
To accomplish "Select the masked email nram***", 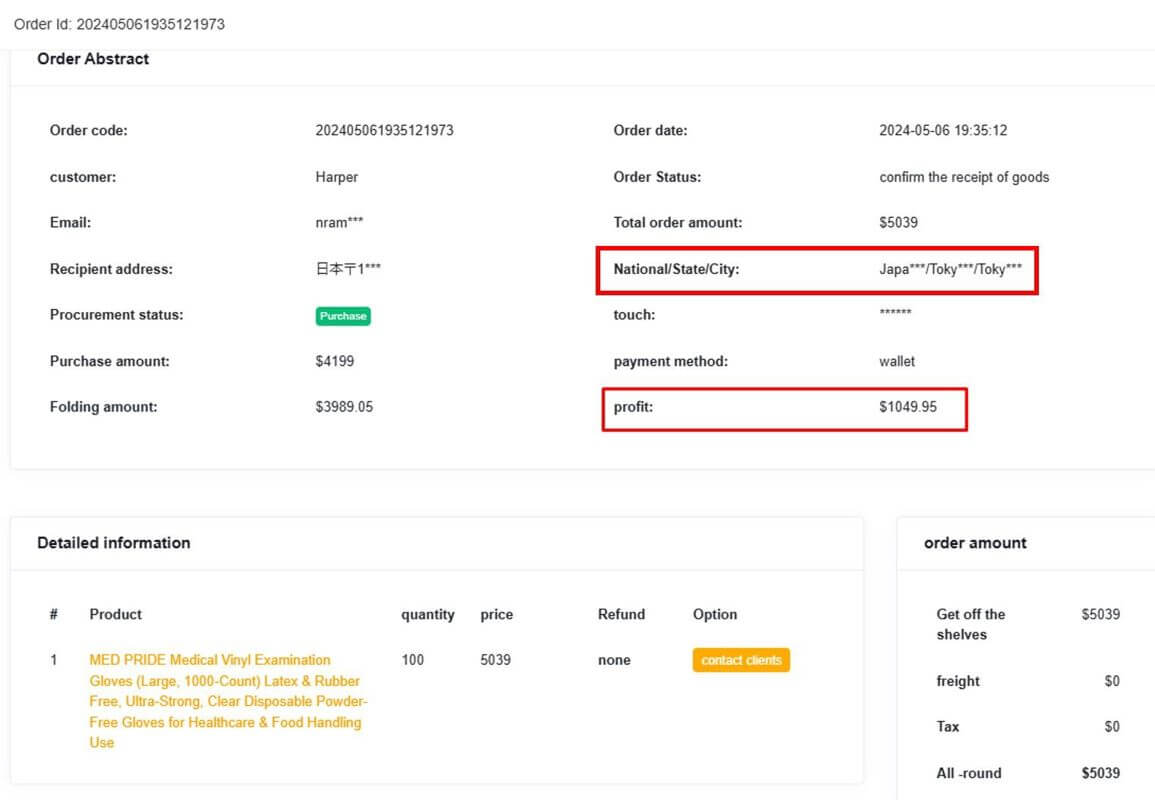I will coord(335,222).
